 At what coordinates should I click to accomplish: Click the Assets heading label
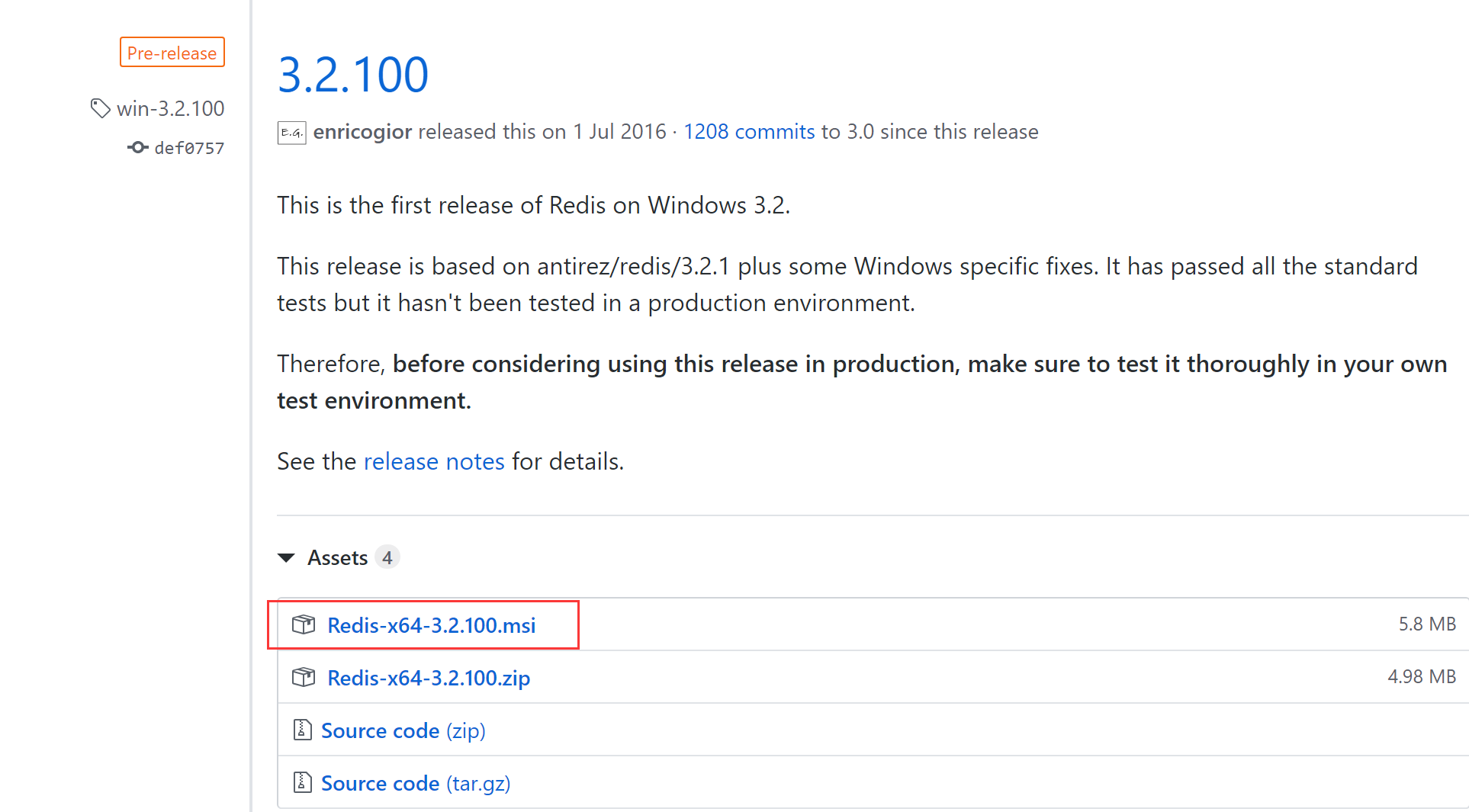(337, 558)
